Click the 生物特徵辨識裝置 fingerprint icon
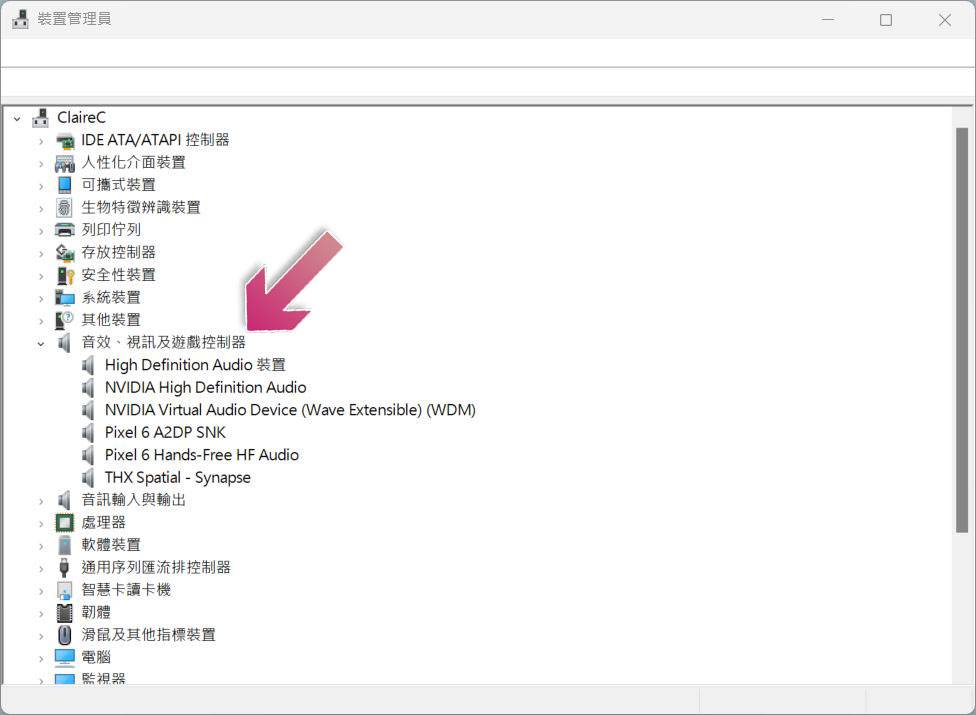 [x=65, y=207]
